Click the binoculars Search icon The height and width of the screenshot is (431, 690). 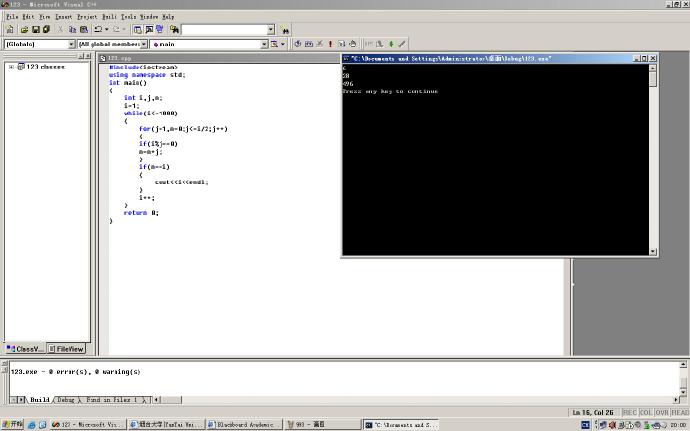(x=286, y=30)
